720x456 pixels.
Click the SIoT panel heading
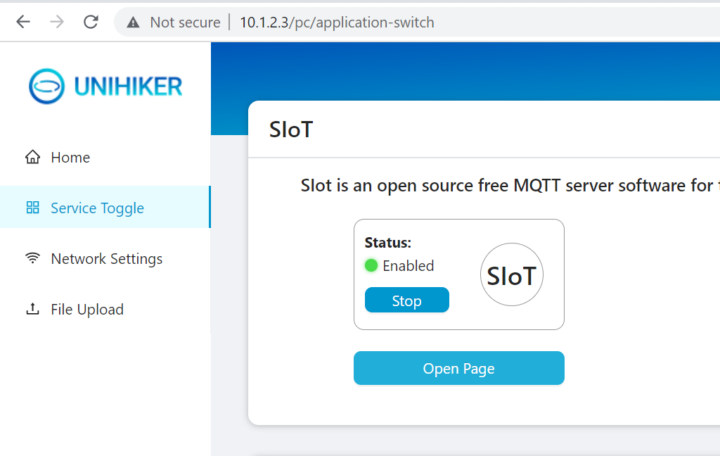click(x=291, y=129)
